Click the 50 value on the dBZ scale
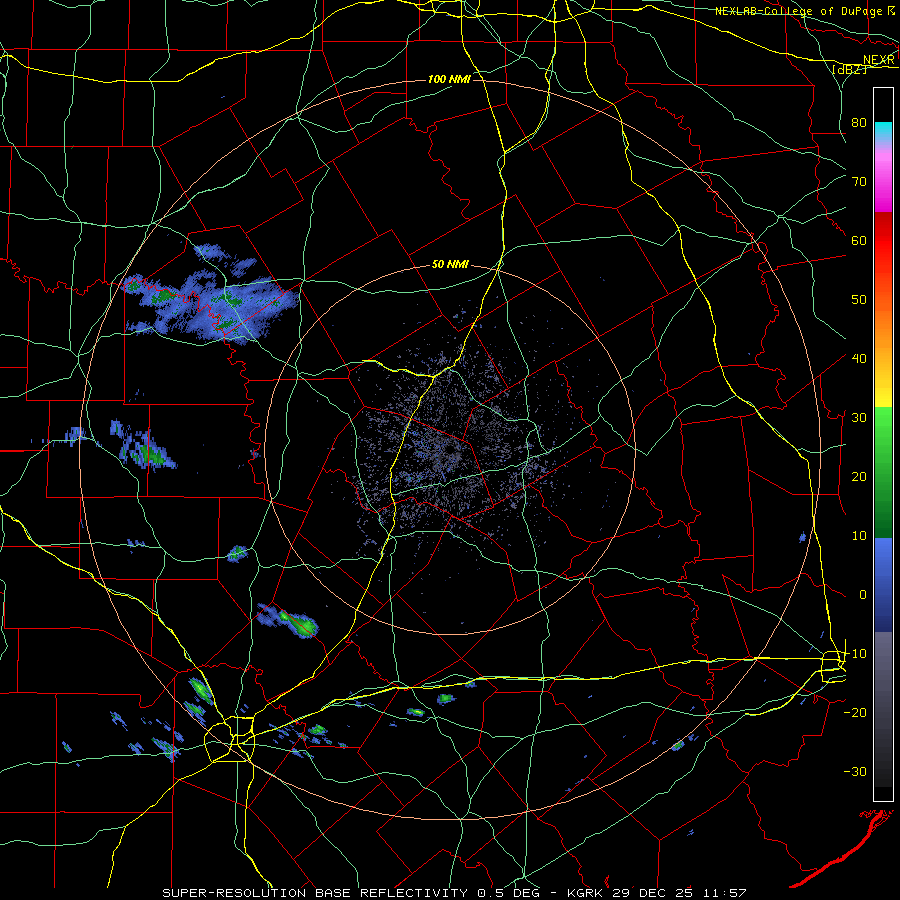The width and height of the screenshot is (900, 900). pyautogui.click(x=859, y=300)
